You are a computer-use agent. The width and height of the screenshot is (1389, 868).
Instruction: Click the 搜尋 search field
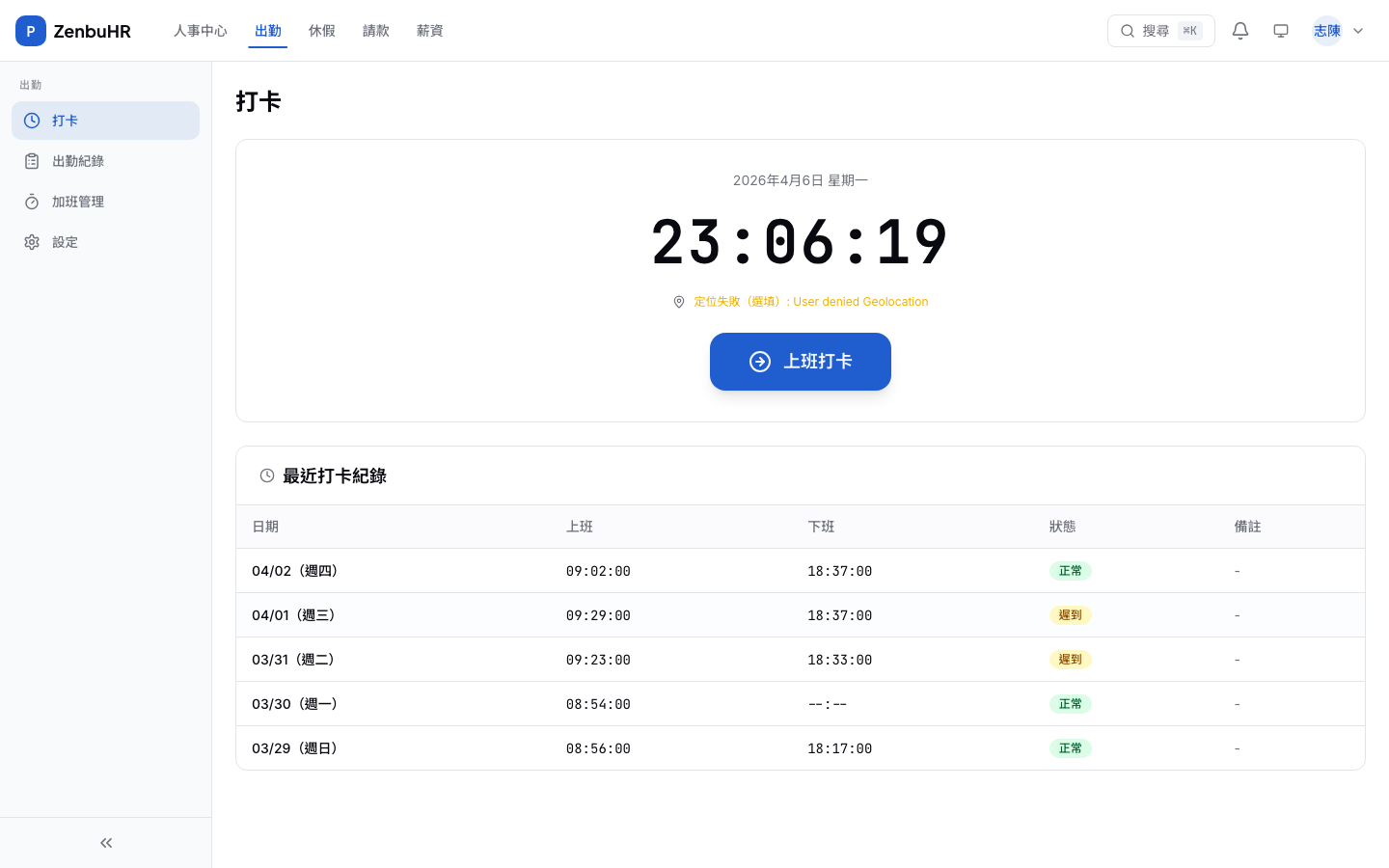pyautogui.click(x=1161, y=31)
